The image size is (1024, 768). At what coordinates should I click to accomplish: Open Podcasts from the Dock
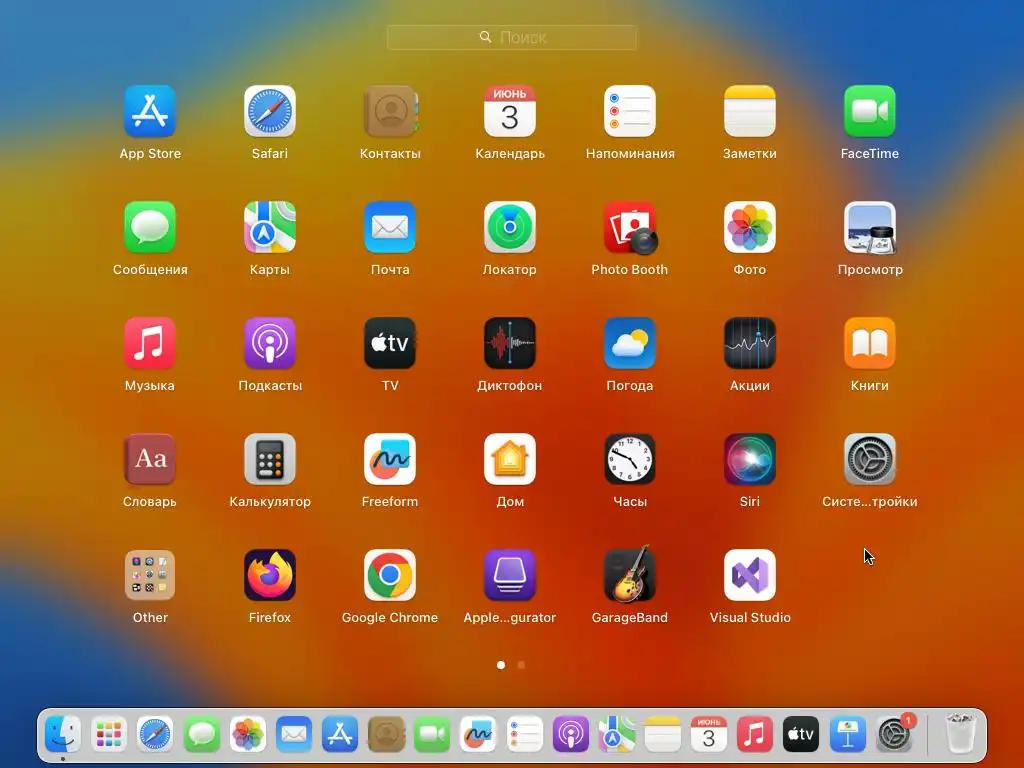click(570, 734)
